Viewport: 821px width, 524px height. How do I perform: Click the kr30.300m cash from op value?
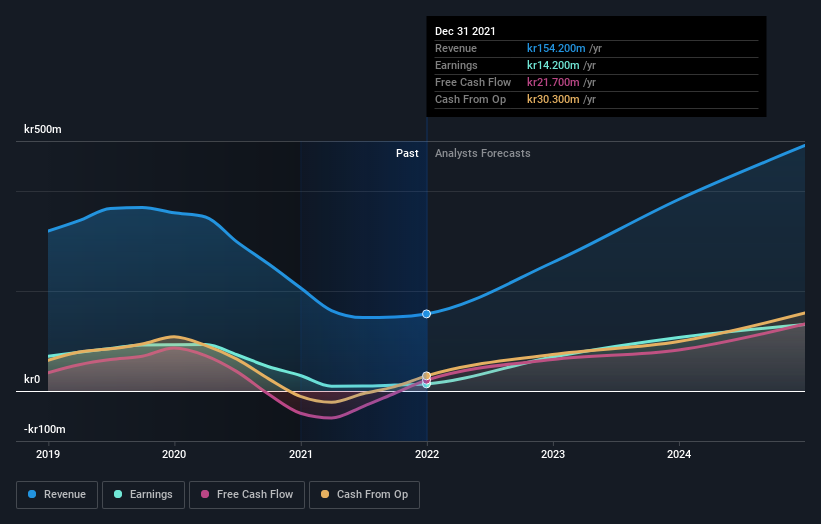pyautogui.click(x=553, y=99)
